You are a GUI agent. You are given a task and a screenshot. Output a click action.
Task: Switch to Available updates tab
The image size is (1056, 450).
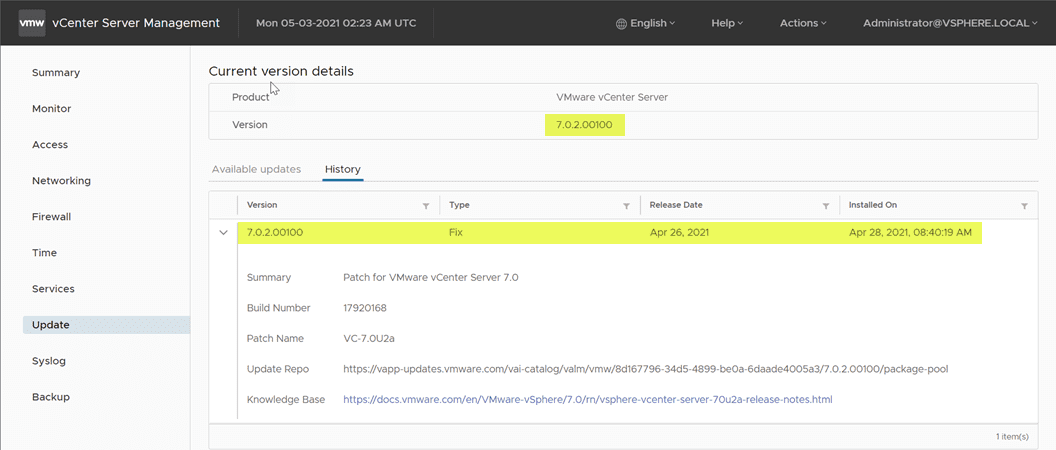pos(256,169)
